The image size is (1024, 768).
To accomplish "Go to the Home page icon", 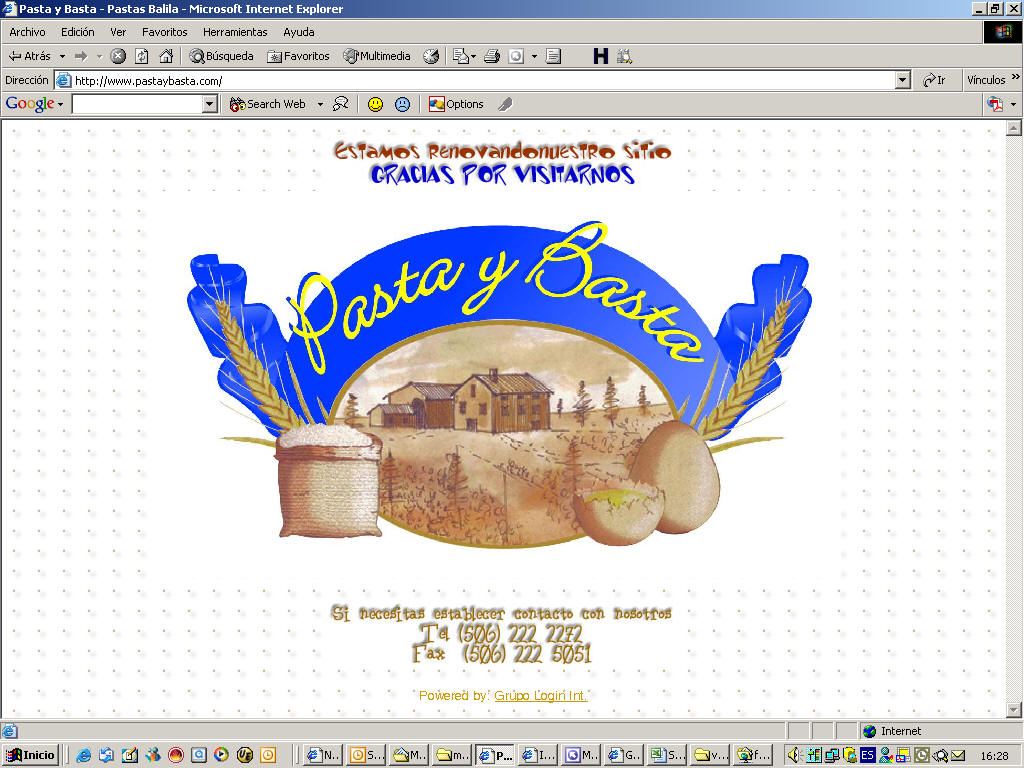I will 167,56.
